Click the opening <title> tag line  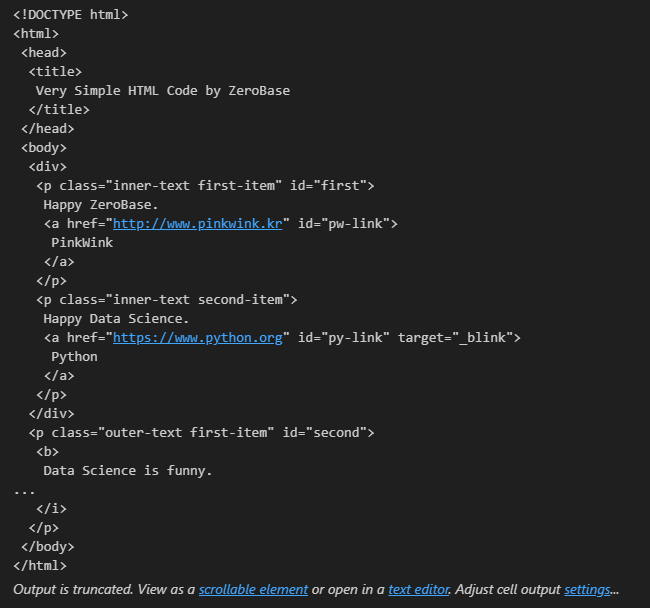pyautogui.click(x=55, y=72)
